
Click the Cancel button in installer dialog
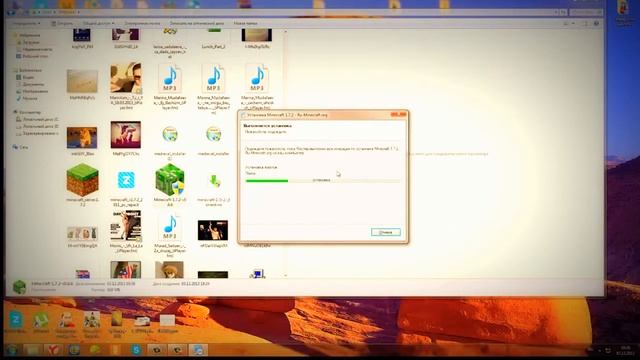click(x=386, y=232)
